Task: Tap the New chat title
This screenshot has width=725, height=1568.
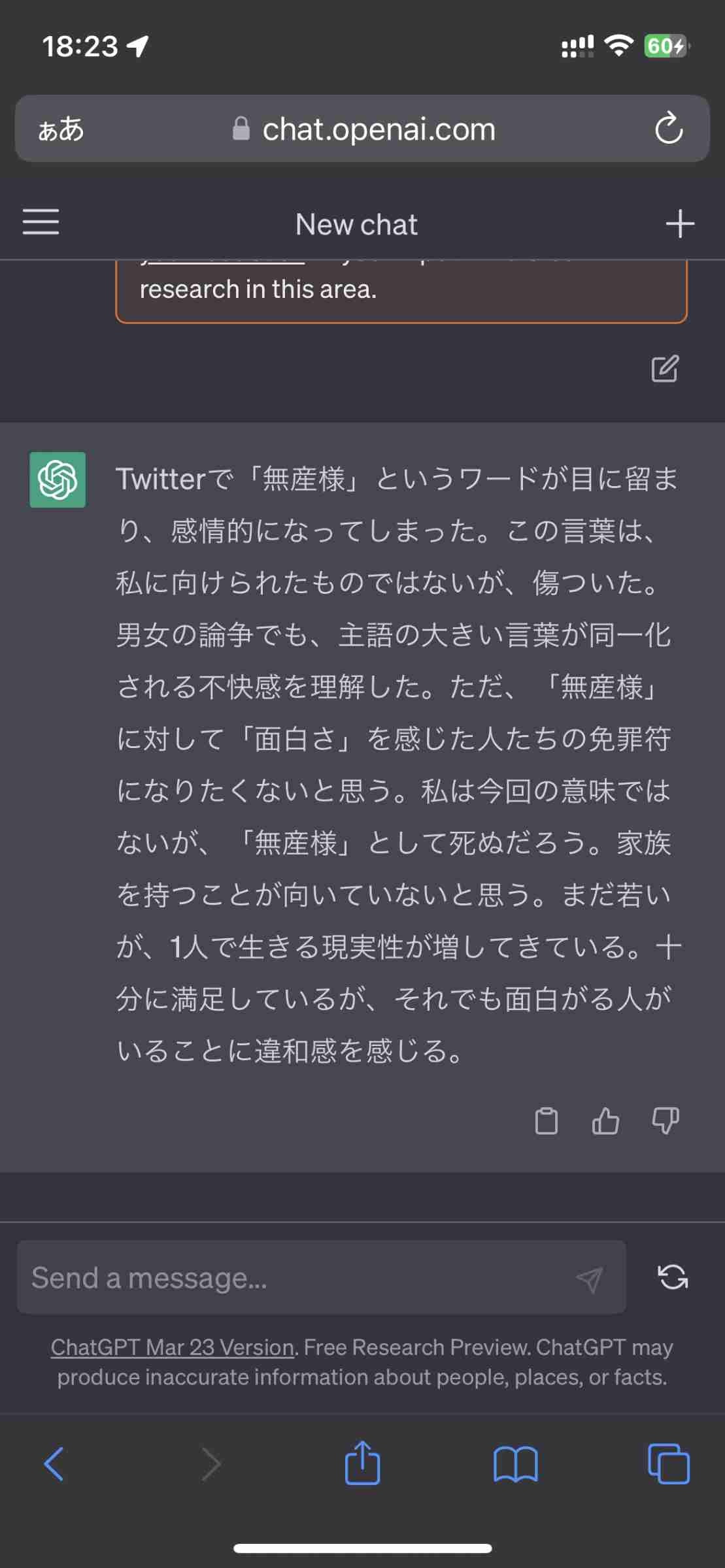Action: (x=356, y=225)
